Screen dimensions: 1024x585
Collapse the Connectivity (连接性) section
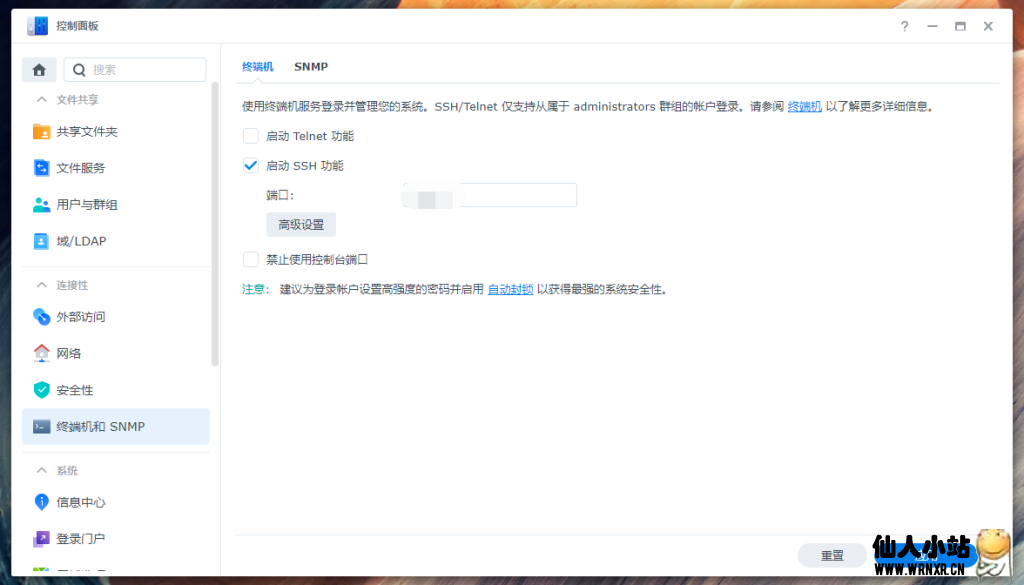point(42,285)
